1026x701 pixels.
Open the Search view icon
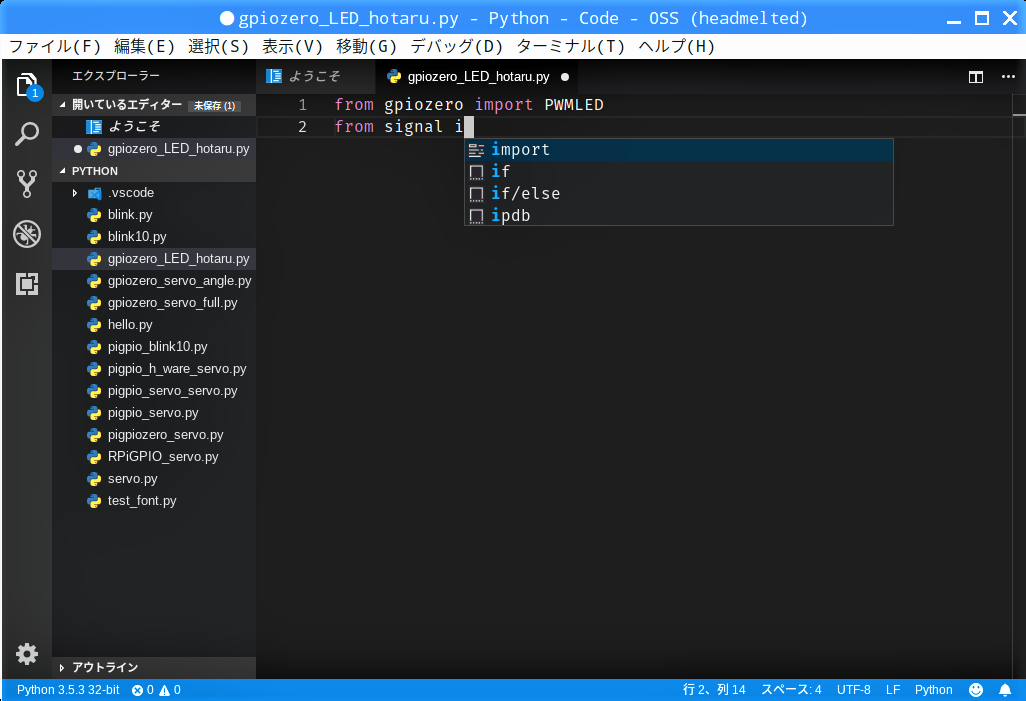coord(27,134)
